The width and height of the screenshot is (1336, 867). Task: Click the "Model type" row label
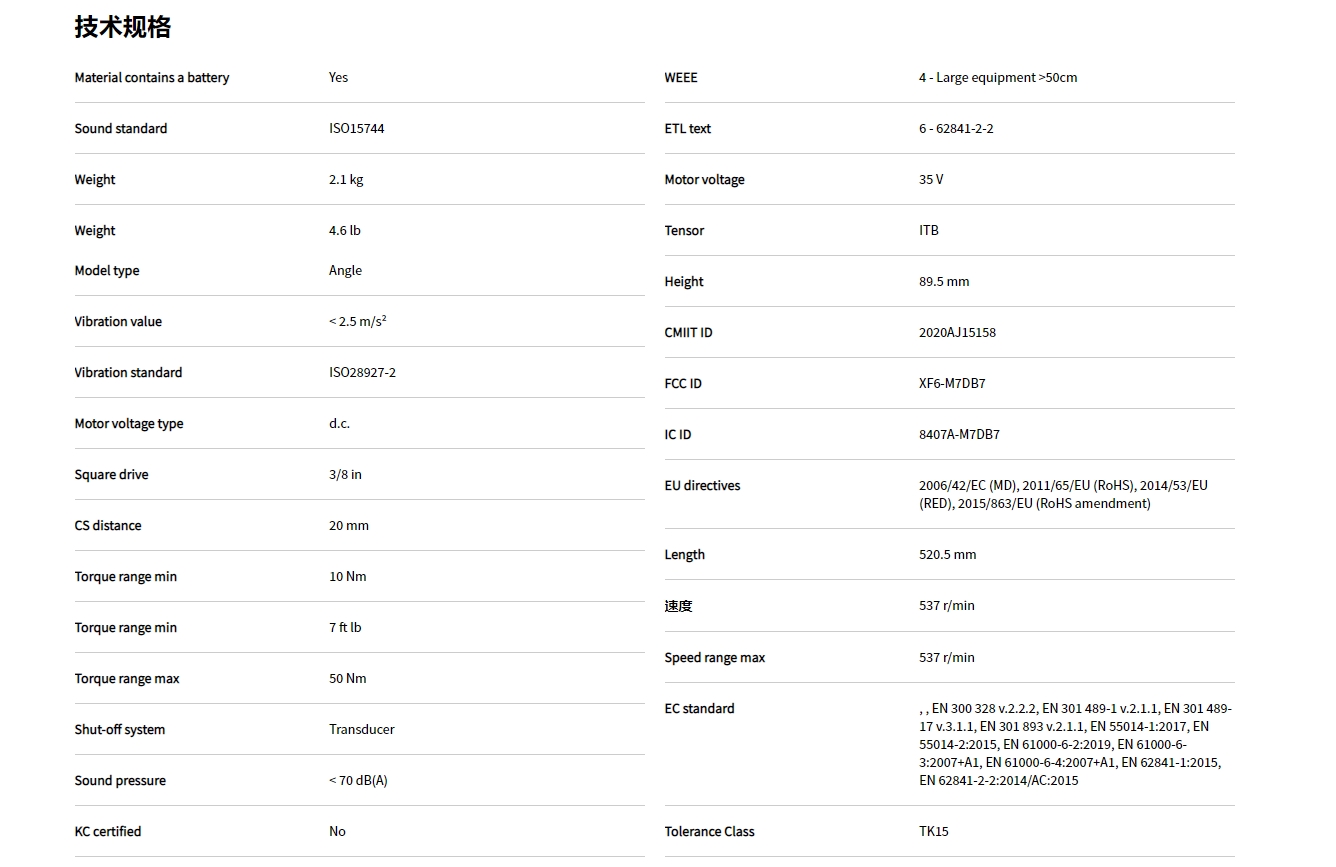[107, 271]
